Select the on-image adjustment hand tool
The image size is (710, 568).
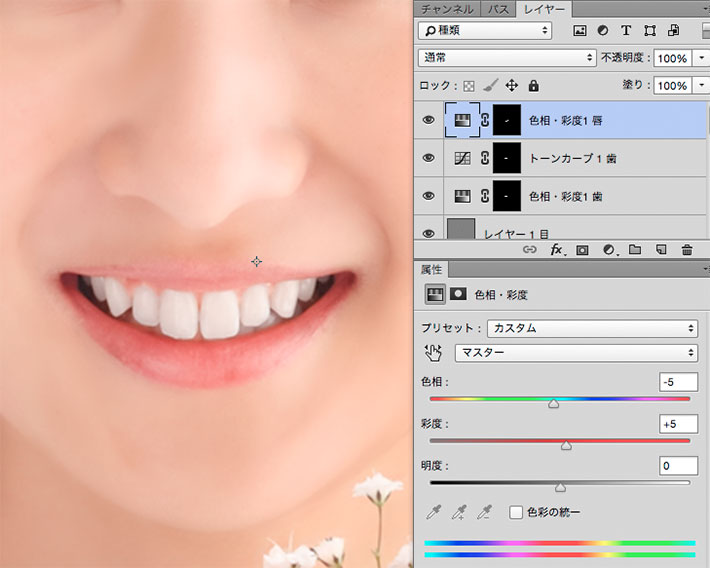(433, 353)
